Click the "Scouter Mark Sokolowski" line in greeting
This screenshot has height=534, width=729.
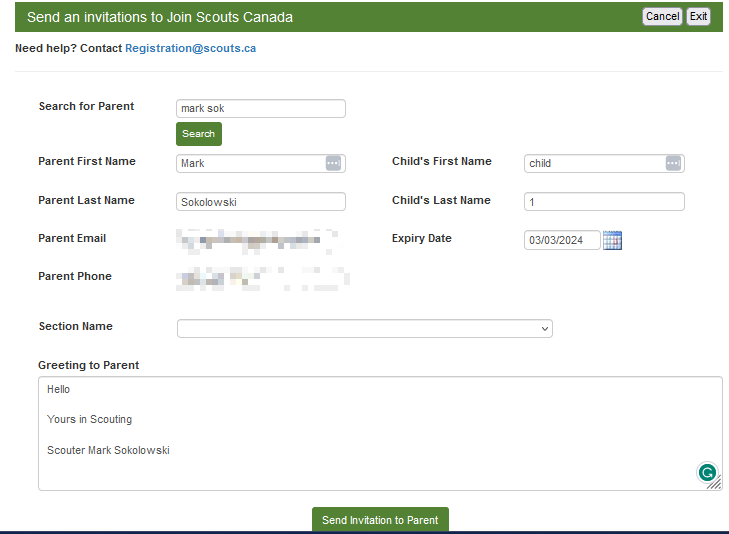tap(108, 450)
